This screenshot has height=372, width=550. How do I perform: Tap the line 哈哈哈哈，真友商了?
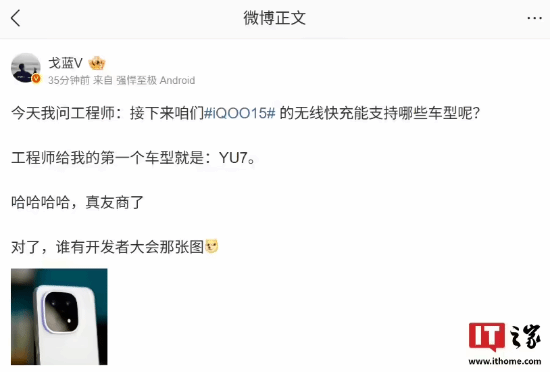tap(78, 202)
